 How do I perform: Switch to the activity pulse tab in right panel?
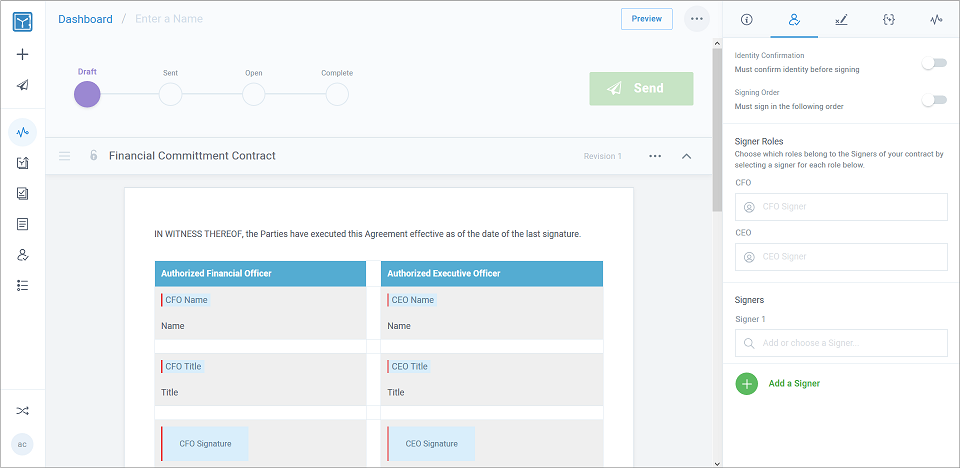coord(936,20)
